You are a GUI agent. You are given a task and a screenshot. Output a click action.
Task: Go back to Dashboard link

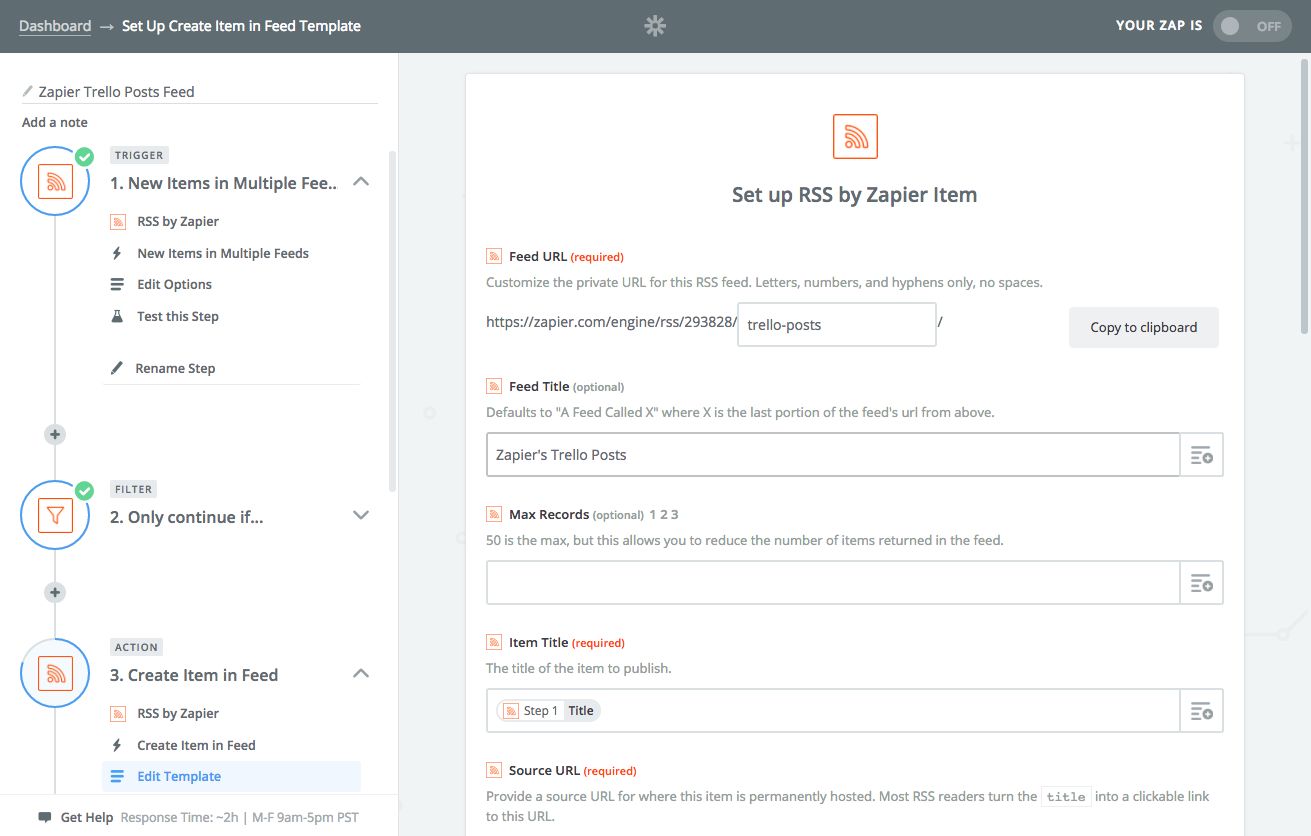[55, 26]
